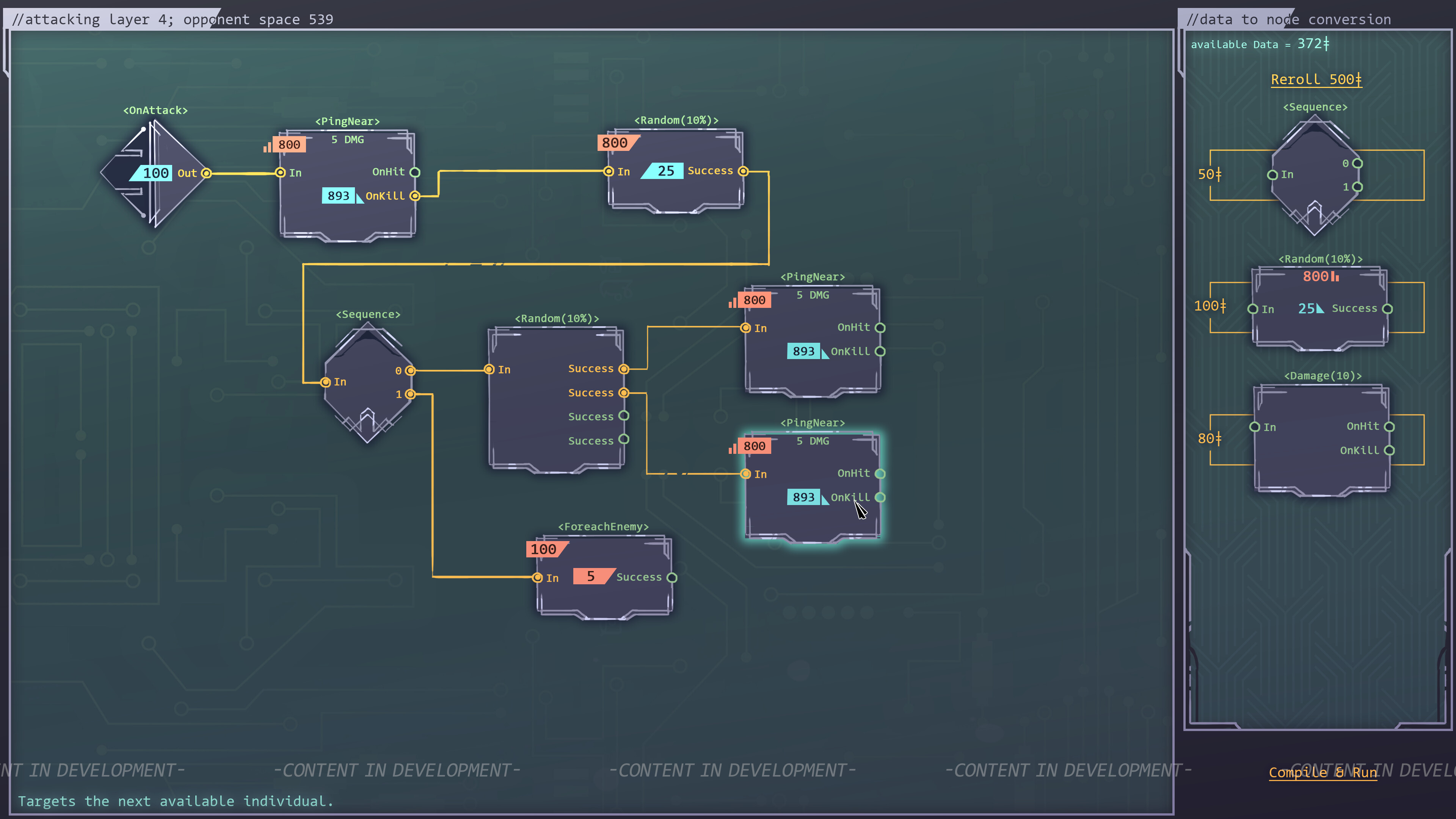
Task: Click the first Success output on the middle Random(10%) node
Action: tap(623, 369)
